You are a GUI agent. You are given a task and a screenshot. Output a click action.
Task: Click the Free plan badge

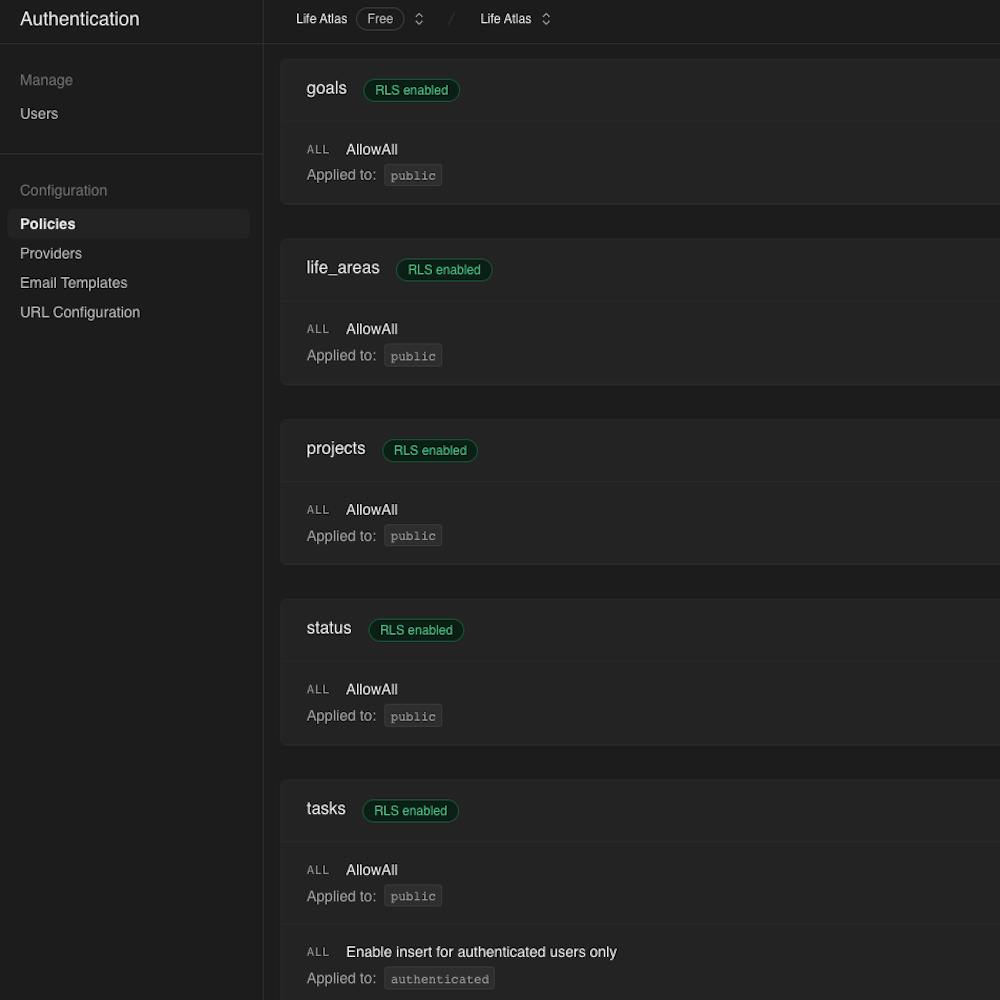[380, 18]
